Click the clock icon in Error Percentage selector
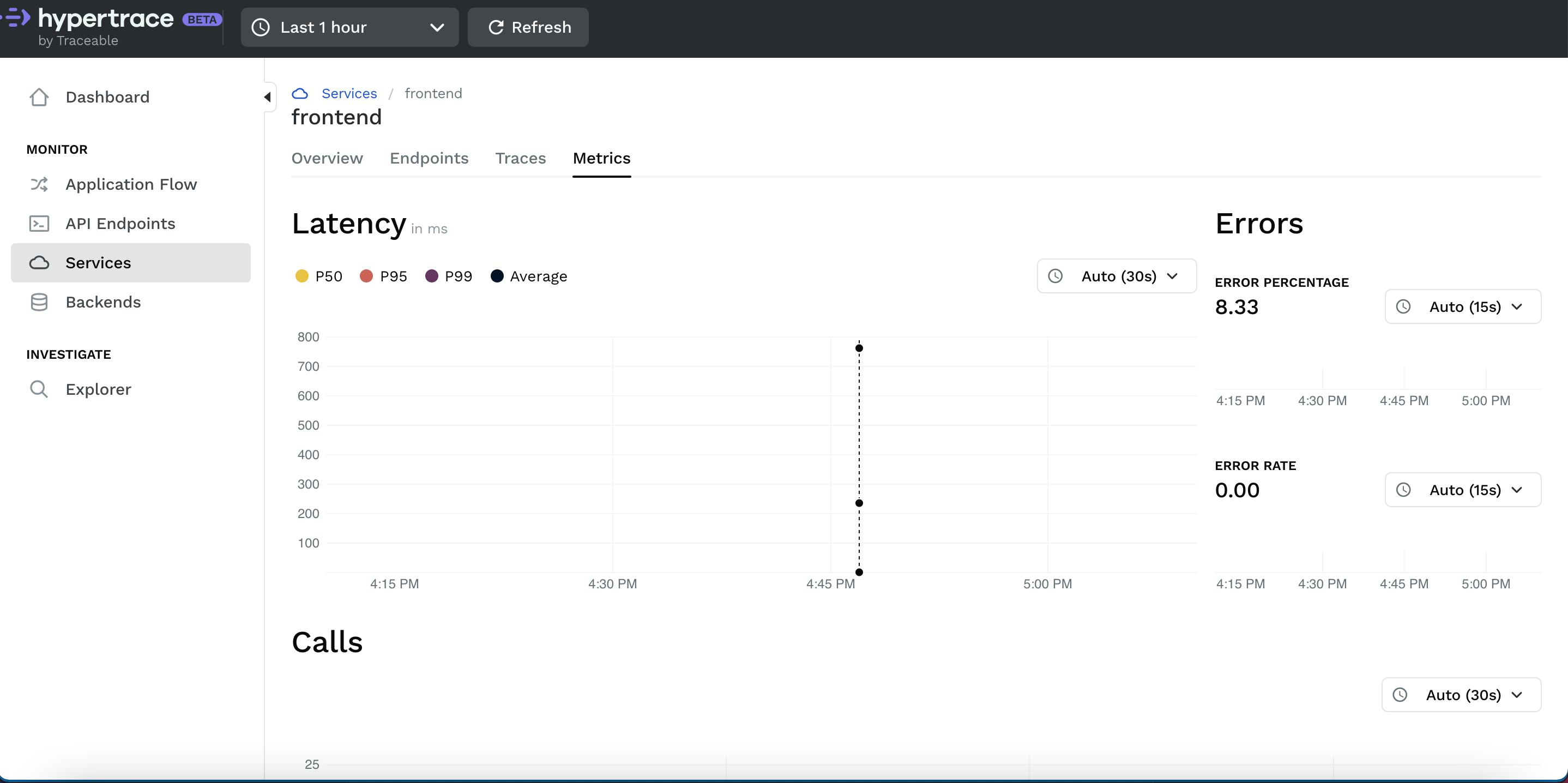This screenshot has height=783, width=1568. 1403,307
